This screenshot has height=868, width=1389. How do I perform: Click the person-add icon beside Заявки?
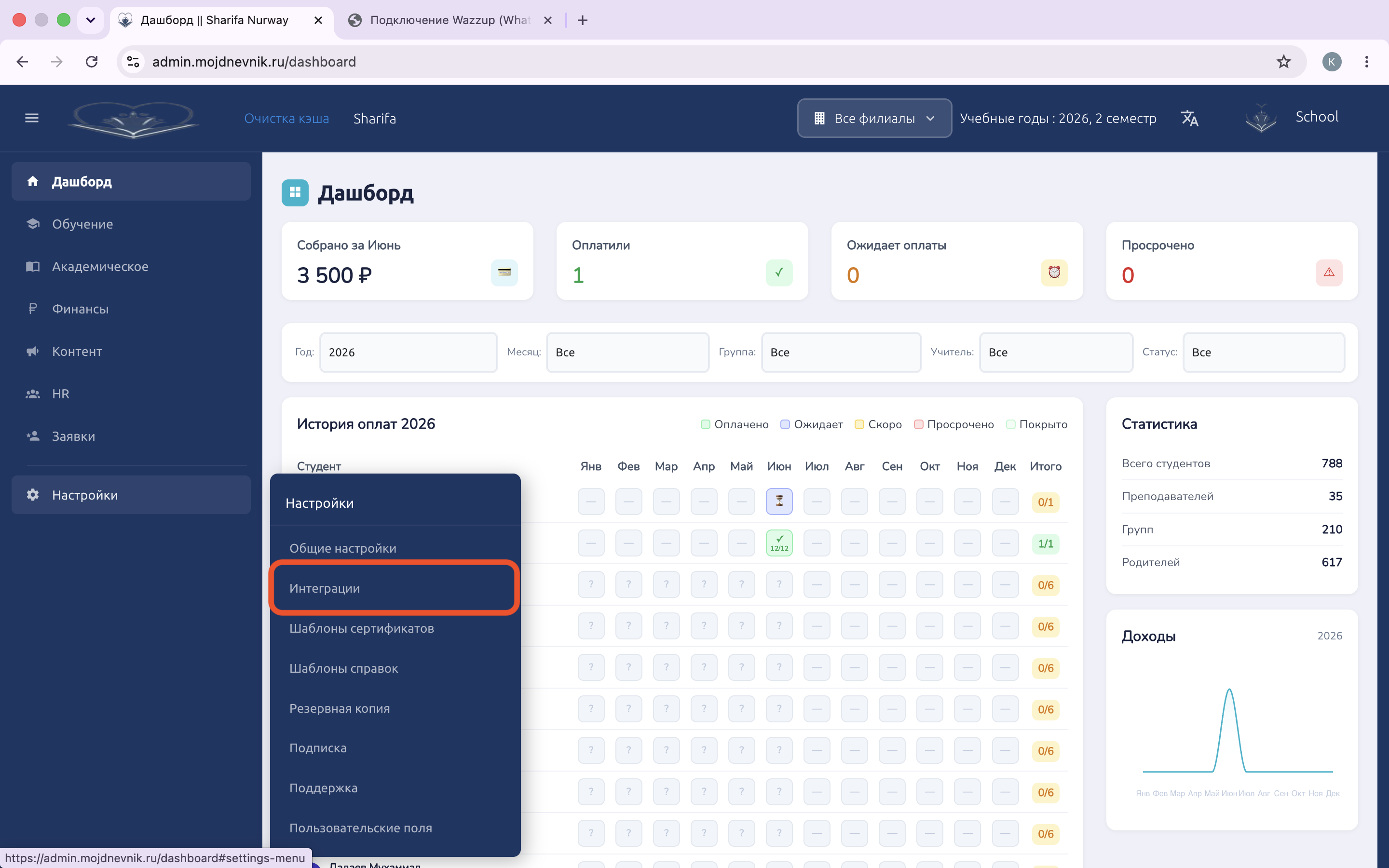[x=33, y=436]
